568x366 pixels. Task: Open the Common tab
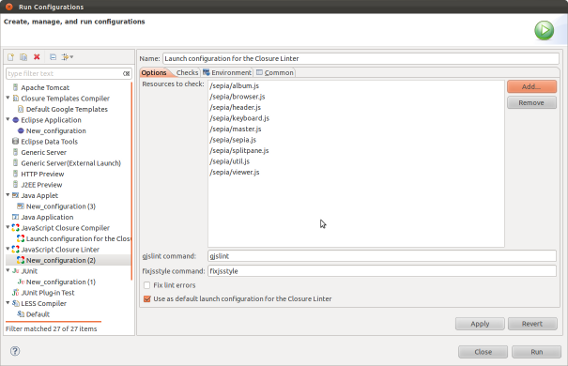(275, 72)
